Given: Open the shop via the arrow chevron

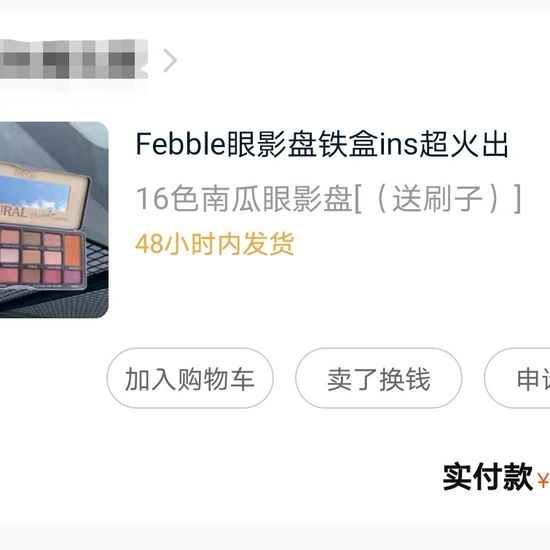Looking at the screenshot, I should [x=170, y=60].
